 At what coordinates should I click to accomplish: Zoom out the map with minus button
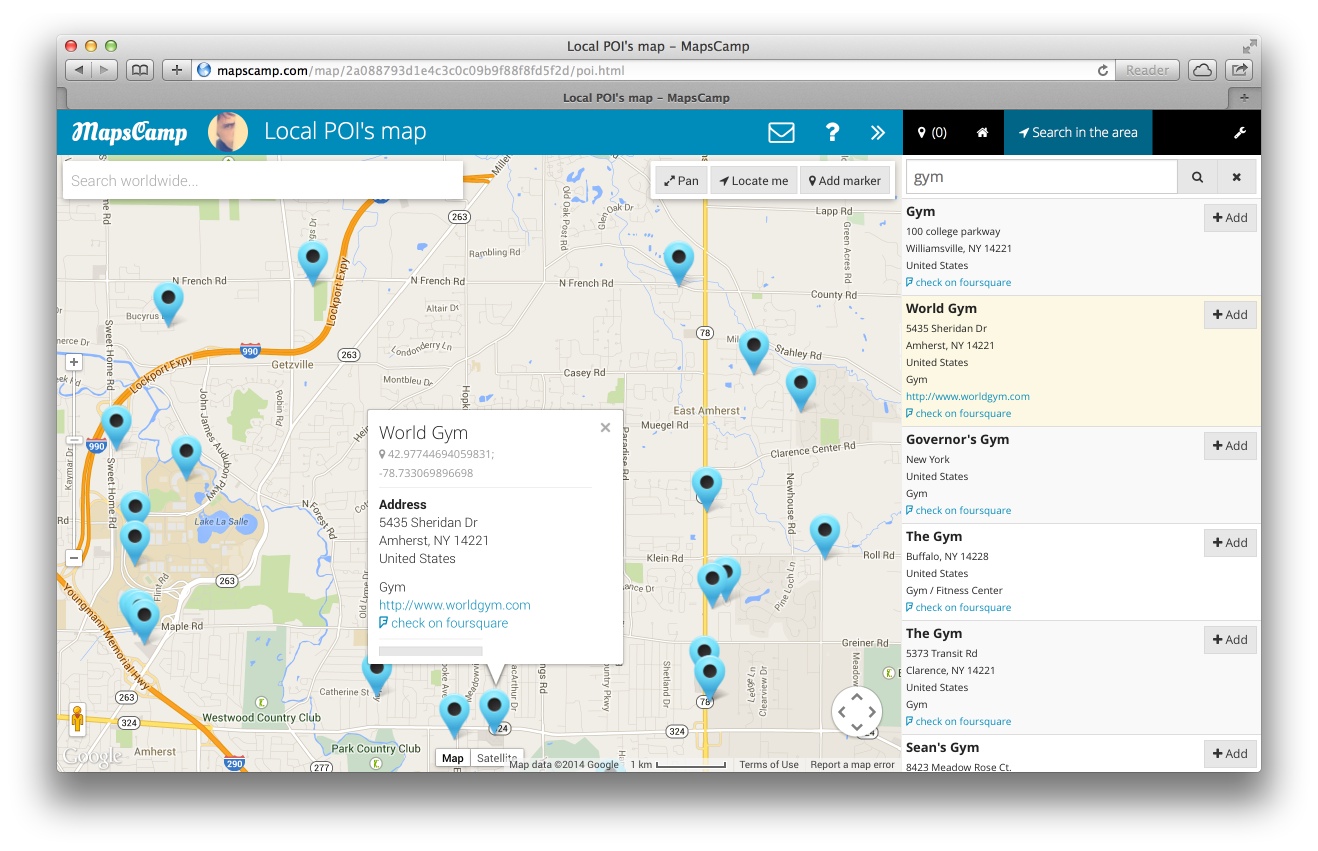(74, 558)
